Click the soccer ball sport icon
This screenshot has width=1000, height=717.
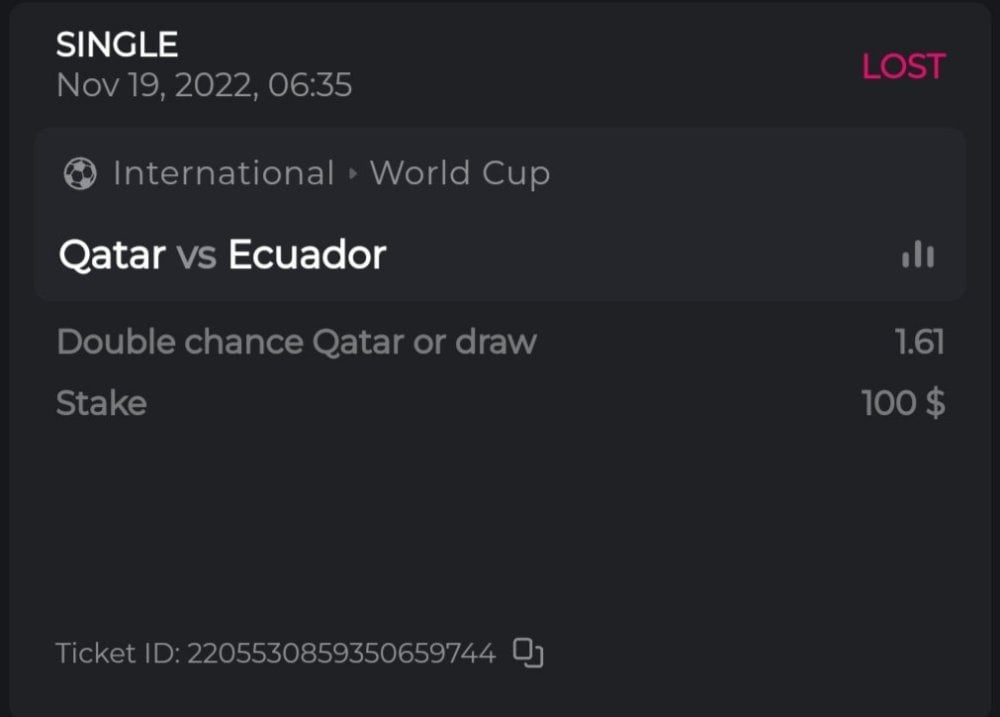pos(80,174)
